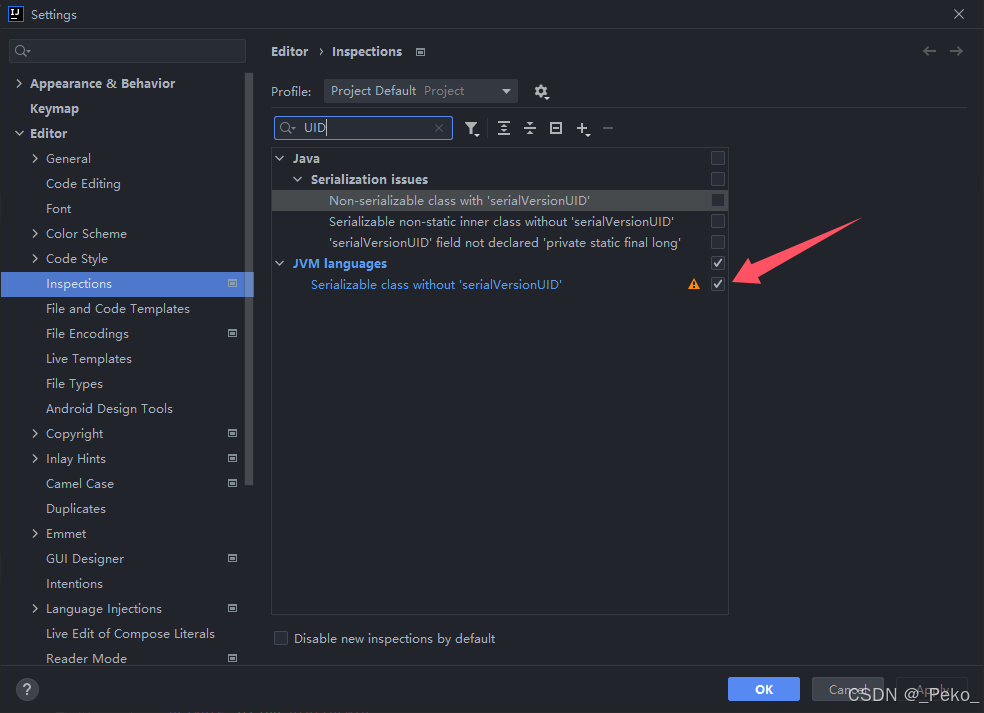Open the help question mark button
The height and width of the screenshot is (713, 984).
click(x=27, y=689)
